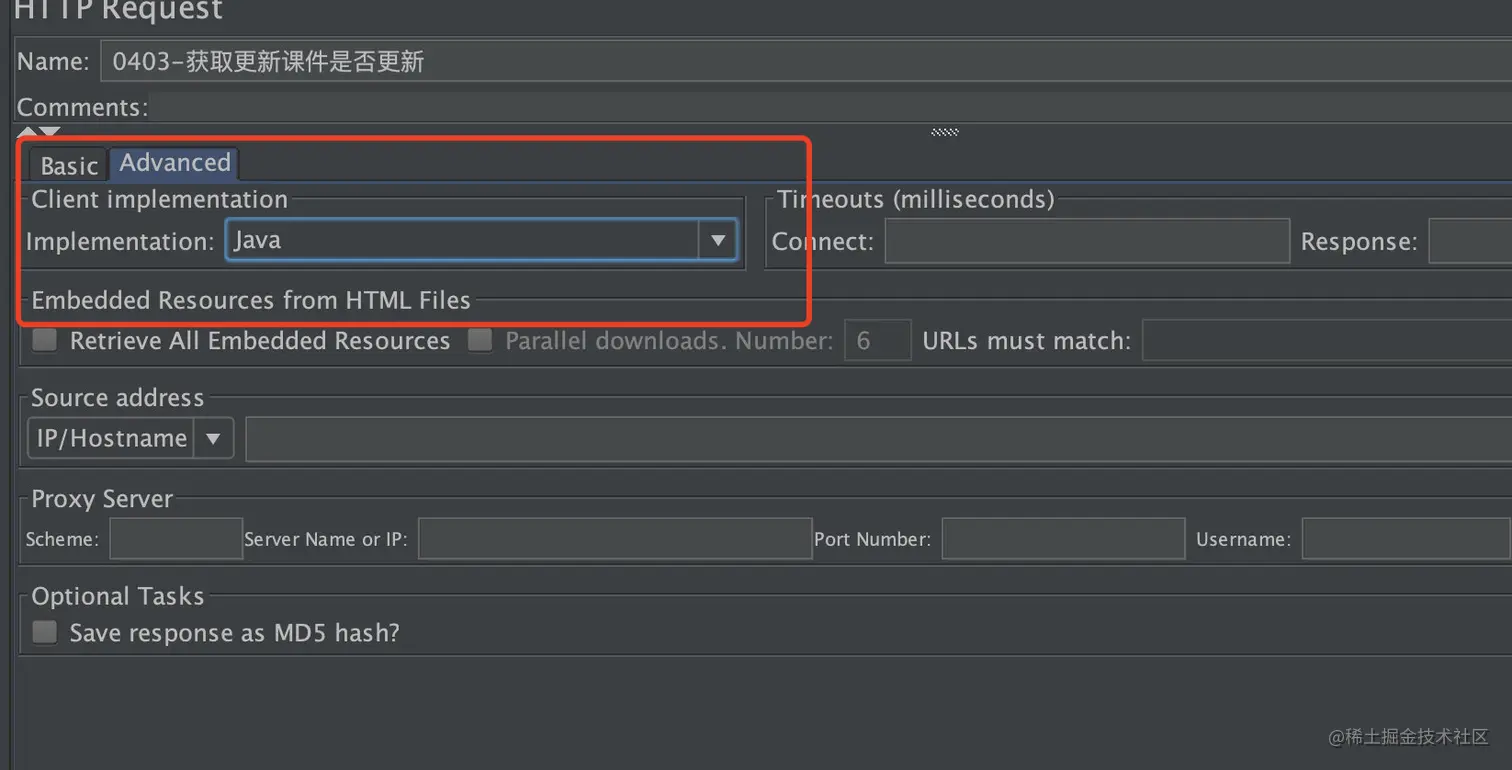Click the Timeouts (milliseconds) section label

click(x=916, y=199)
